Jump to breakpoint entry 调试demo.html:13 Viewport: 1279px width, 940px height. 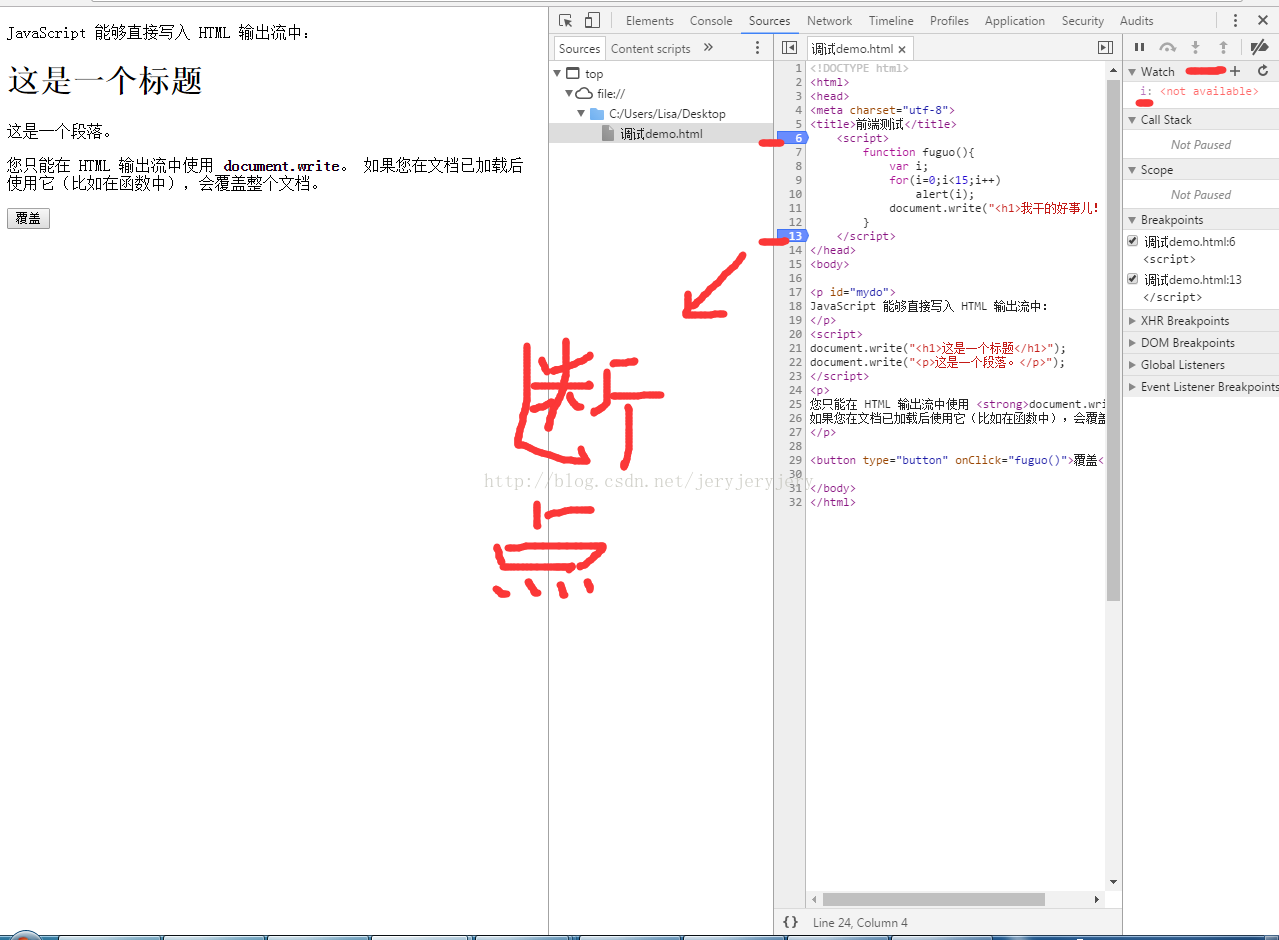click(x=1193, y=280)
